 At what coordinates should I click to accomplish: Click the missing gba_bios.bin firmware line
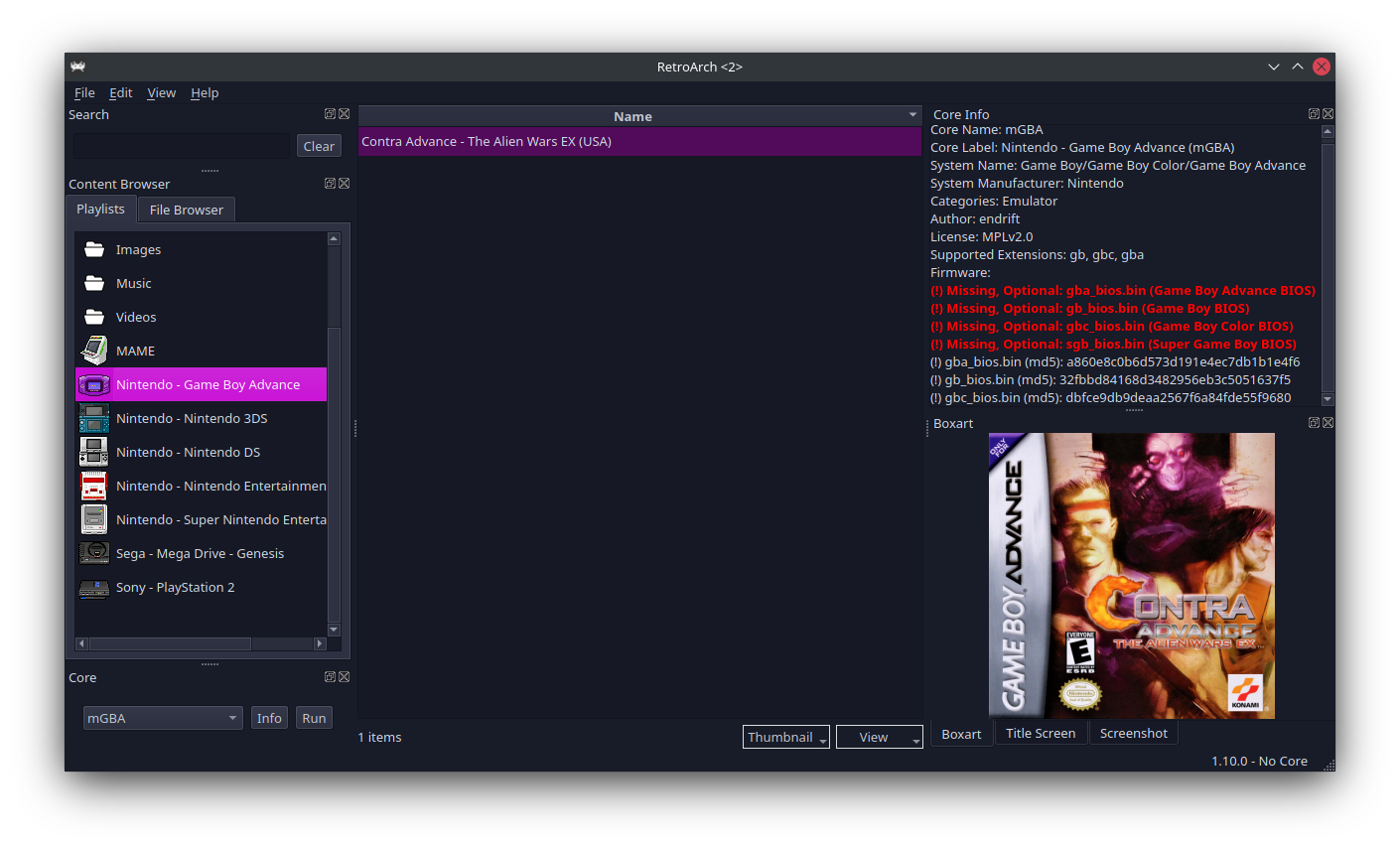[1123, 290]
